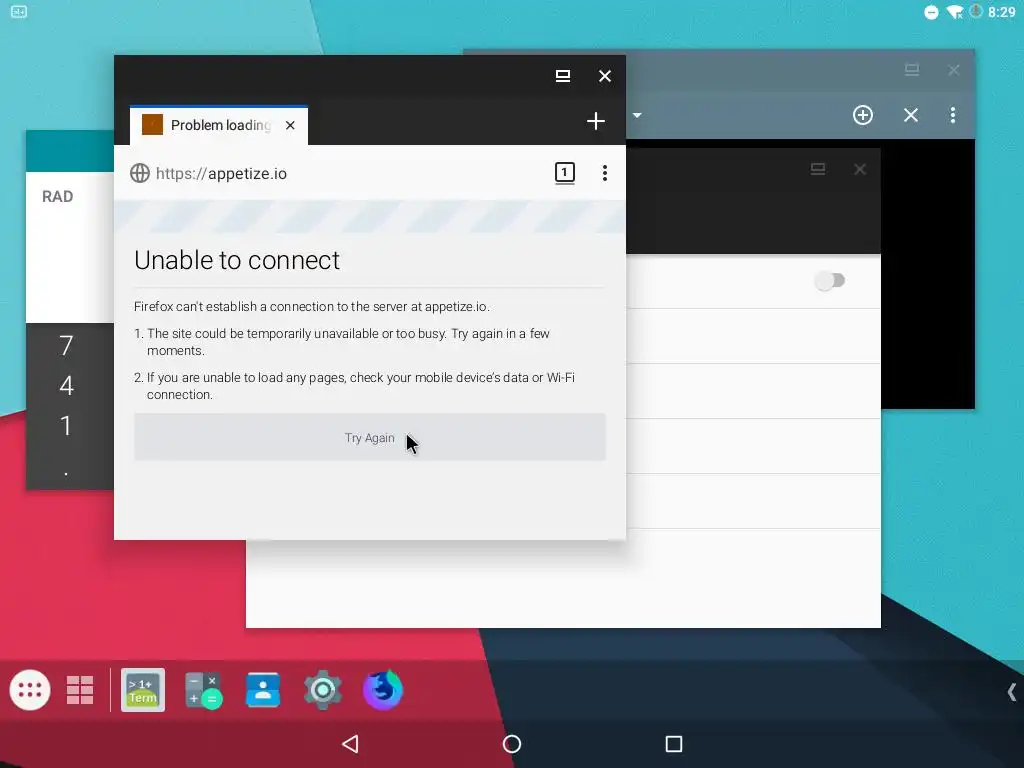Open new tab with plus icon in Firefox
This screenshot has width=1024, height=768.
point(596,121)
